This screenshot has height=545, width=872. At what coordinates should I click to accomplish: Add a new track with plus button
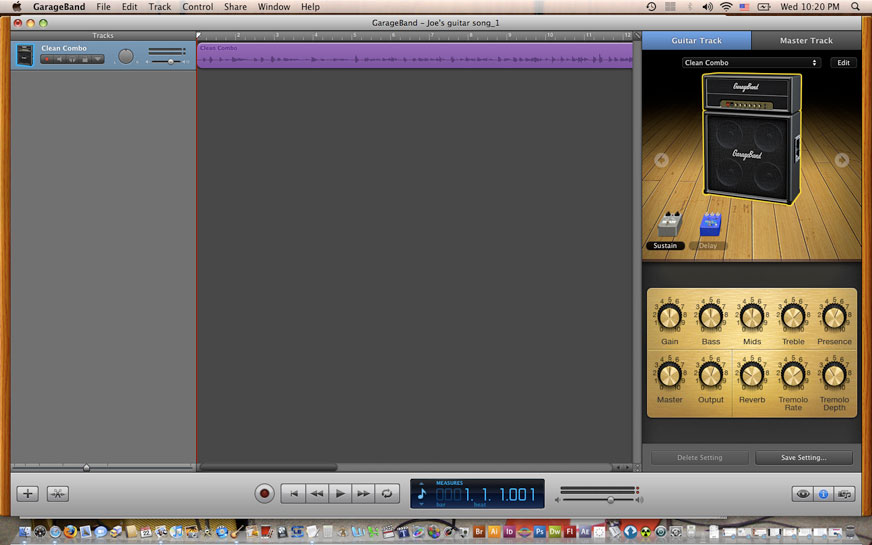[x=28, y=493]
